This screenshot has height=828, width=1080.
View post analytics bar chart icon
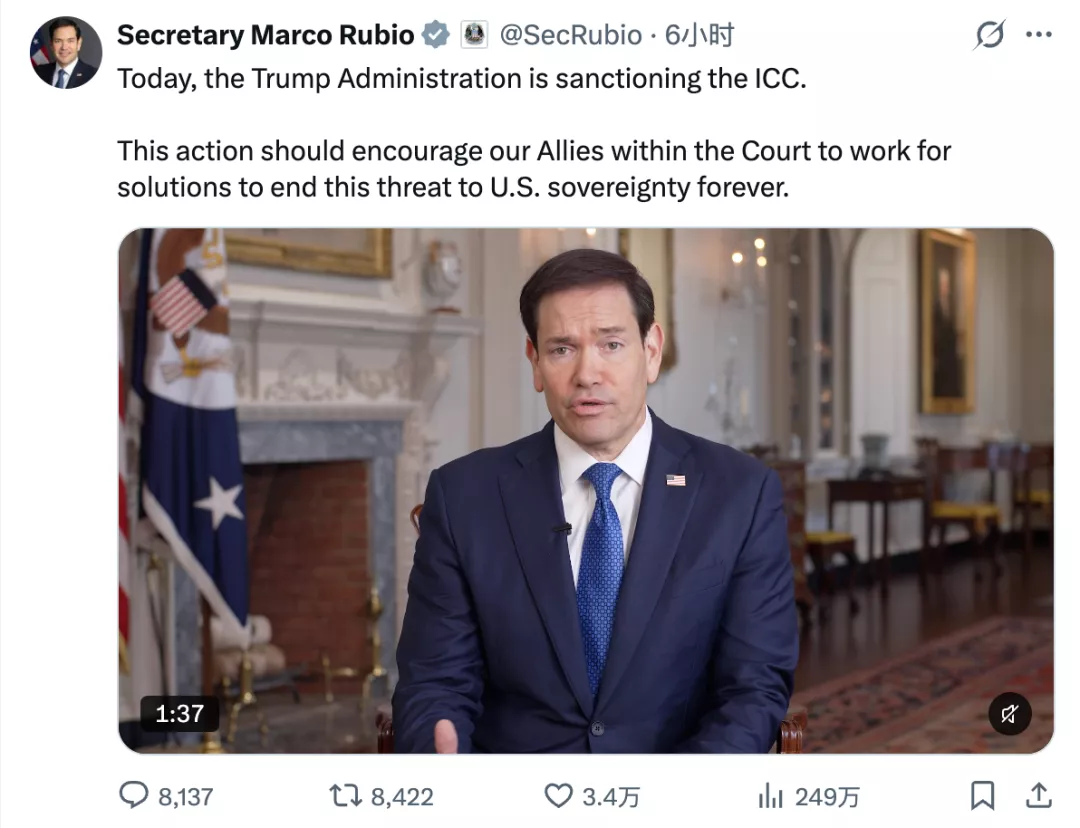coord(771,796)
